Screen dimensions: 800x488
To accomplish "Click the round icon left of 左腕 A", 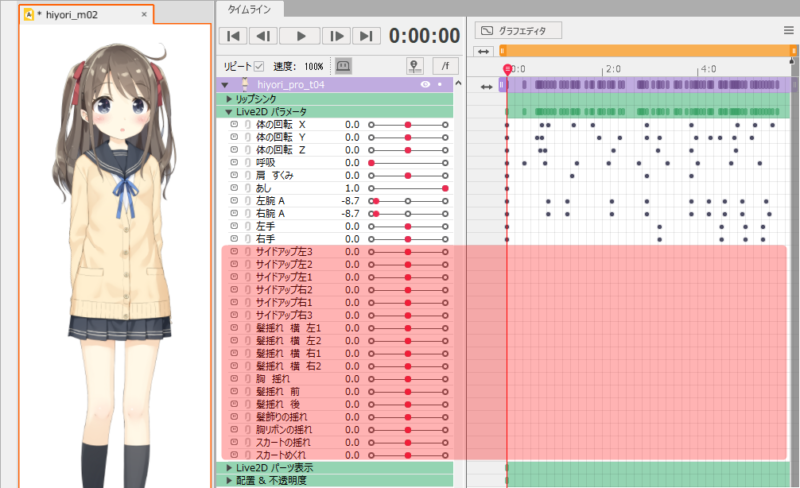I will point(234,201).
